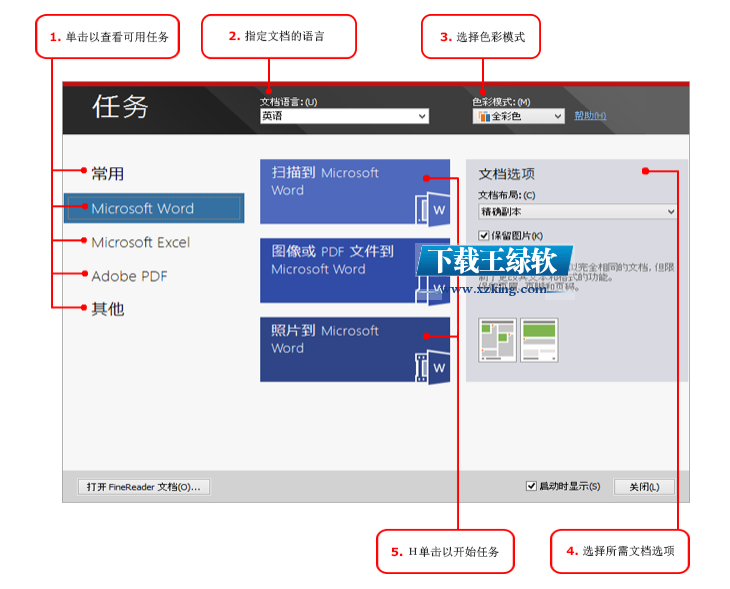Select the 其他 task category
Image resolution: width=730 pixels, height=589 pixels.
tap(108, 309)
